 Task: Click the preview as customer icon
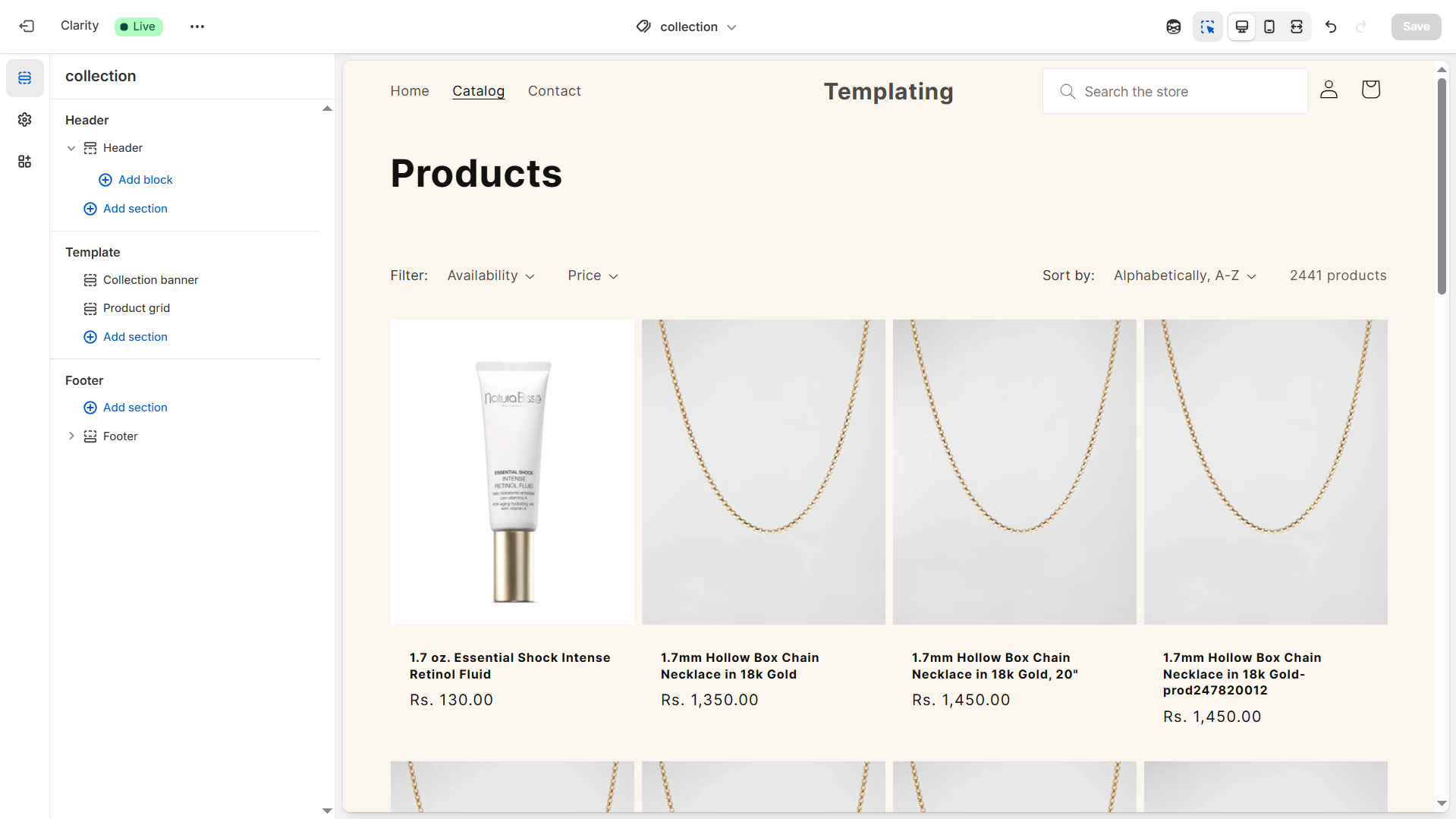point(1174,27)
